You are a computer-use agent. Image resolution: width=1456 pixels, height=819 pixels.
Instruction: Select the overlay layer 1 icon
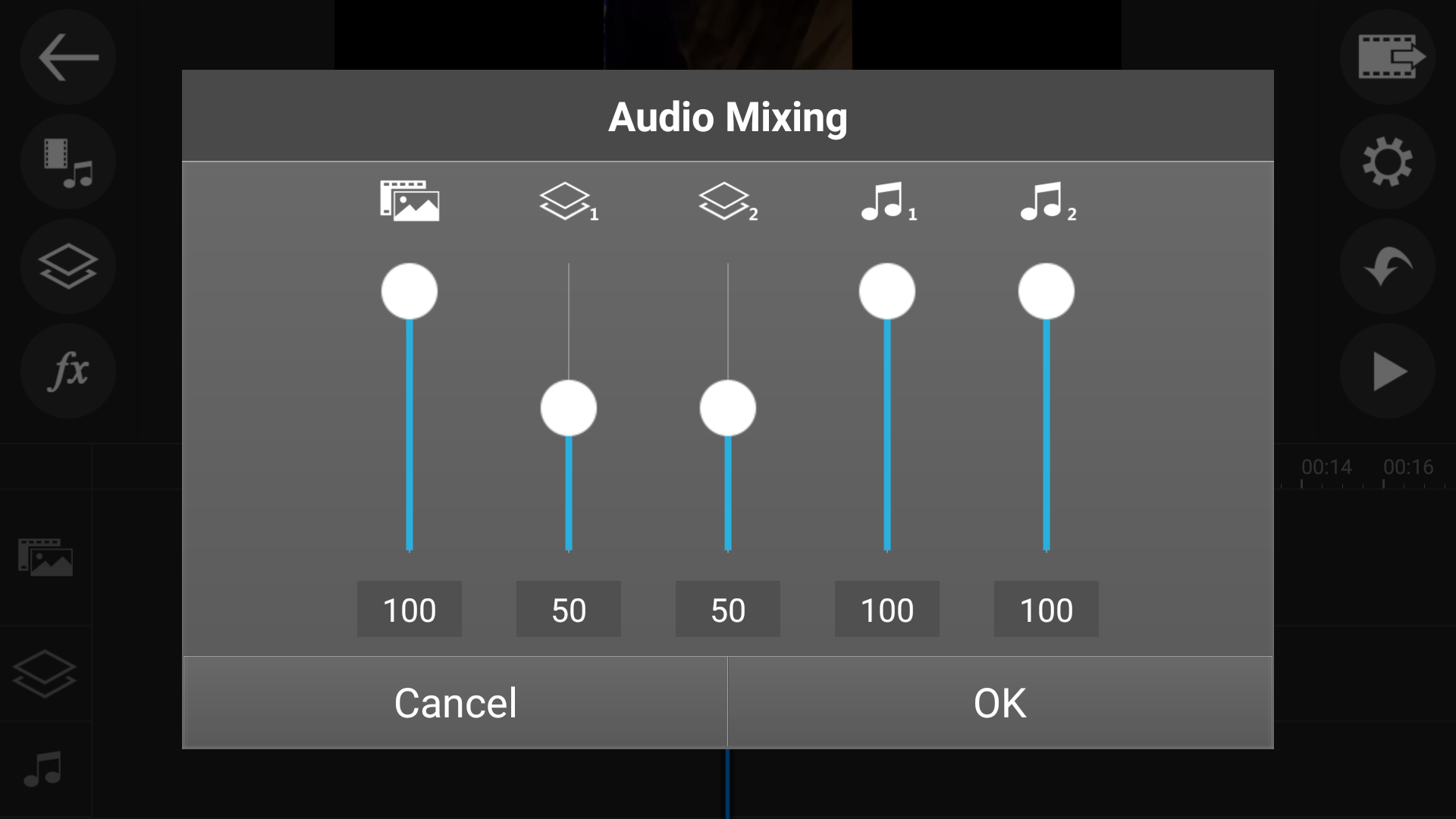tap(568, 199)
